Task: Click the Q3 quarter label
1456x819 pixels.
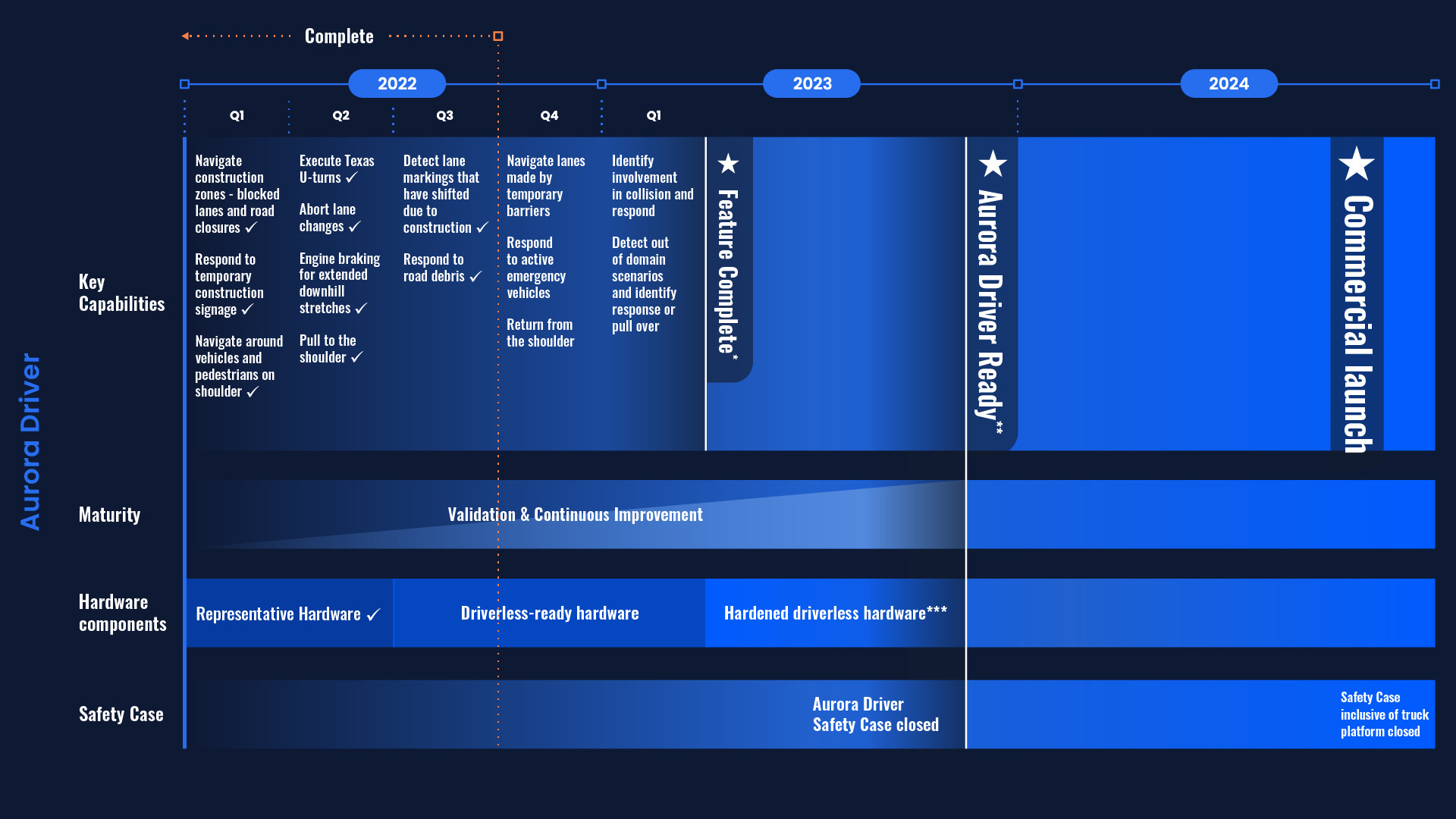Action: (x=444, y=115)
